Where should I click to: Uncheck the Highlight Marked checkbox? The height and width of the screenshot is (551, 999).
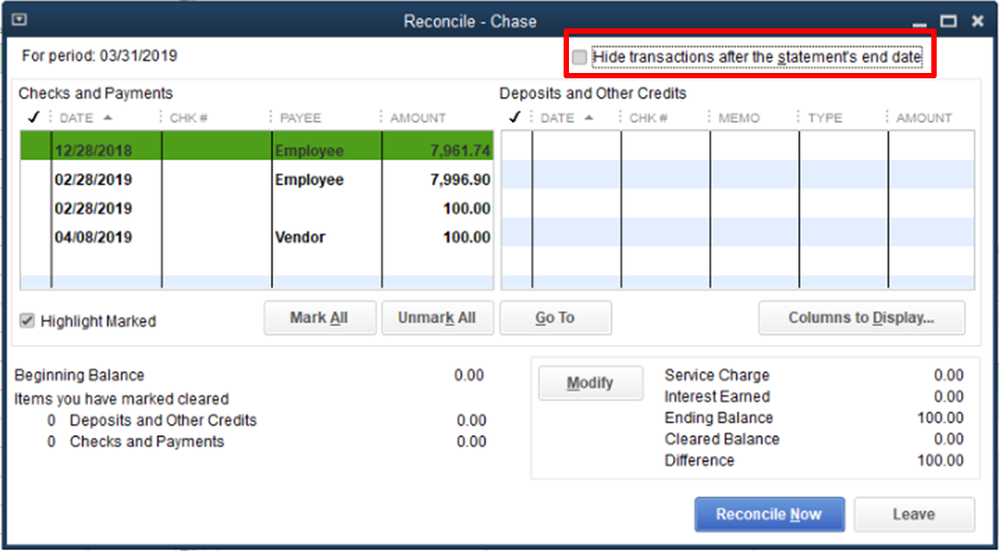click(27, 321)
